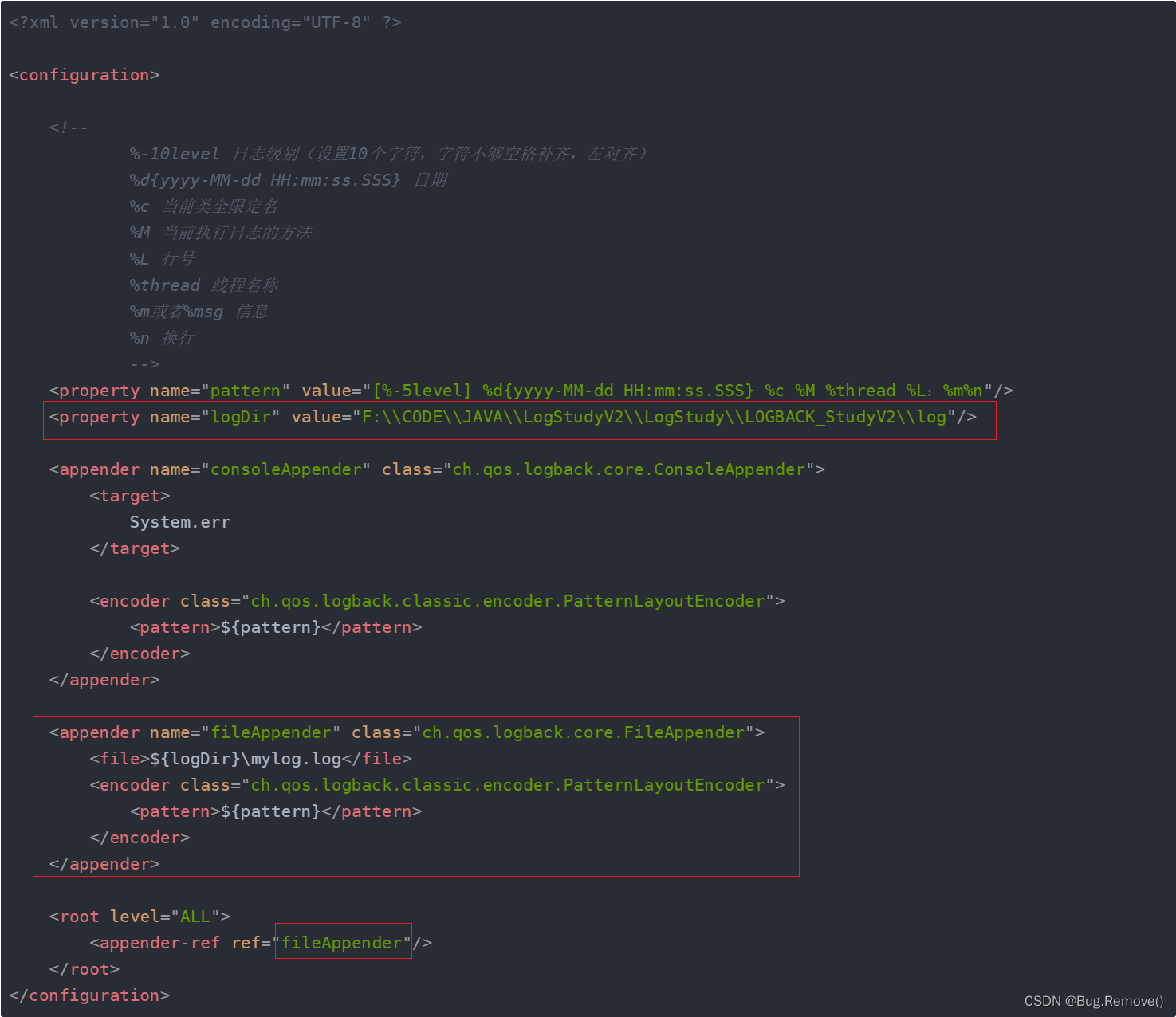Click the comment opening marker <!--

coord(69,128)
